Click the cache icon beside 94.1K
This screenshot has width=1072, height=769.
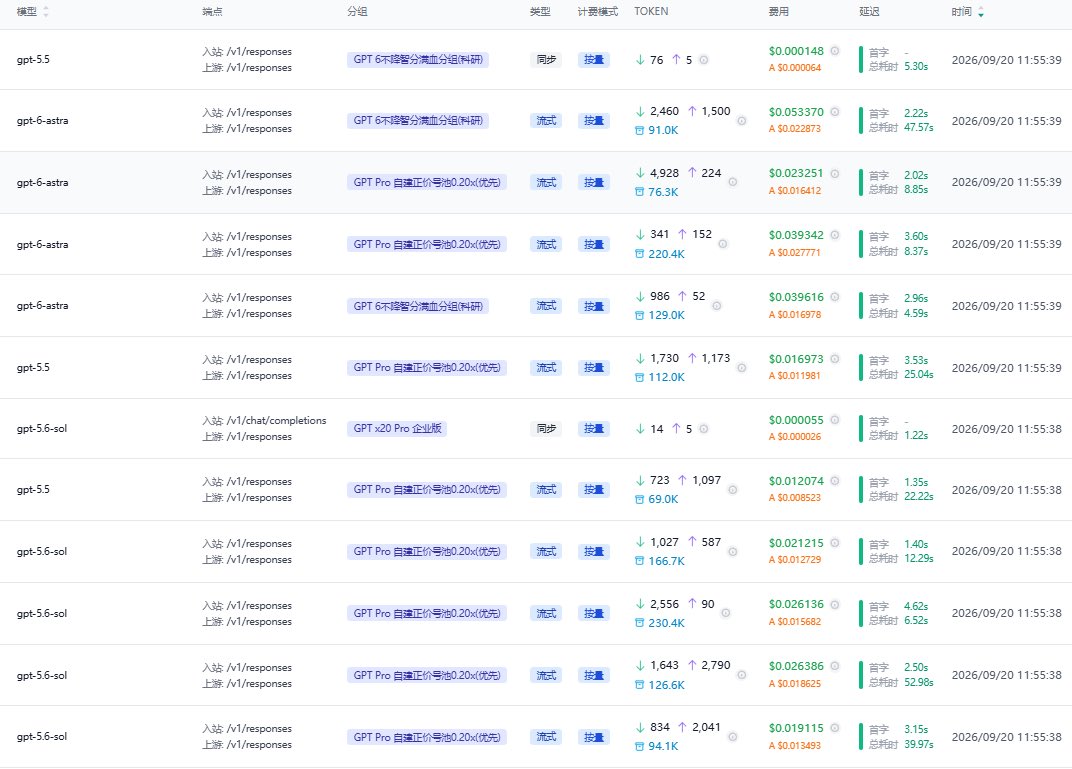[x=640, y=746]
